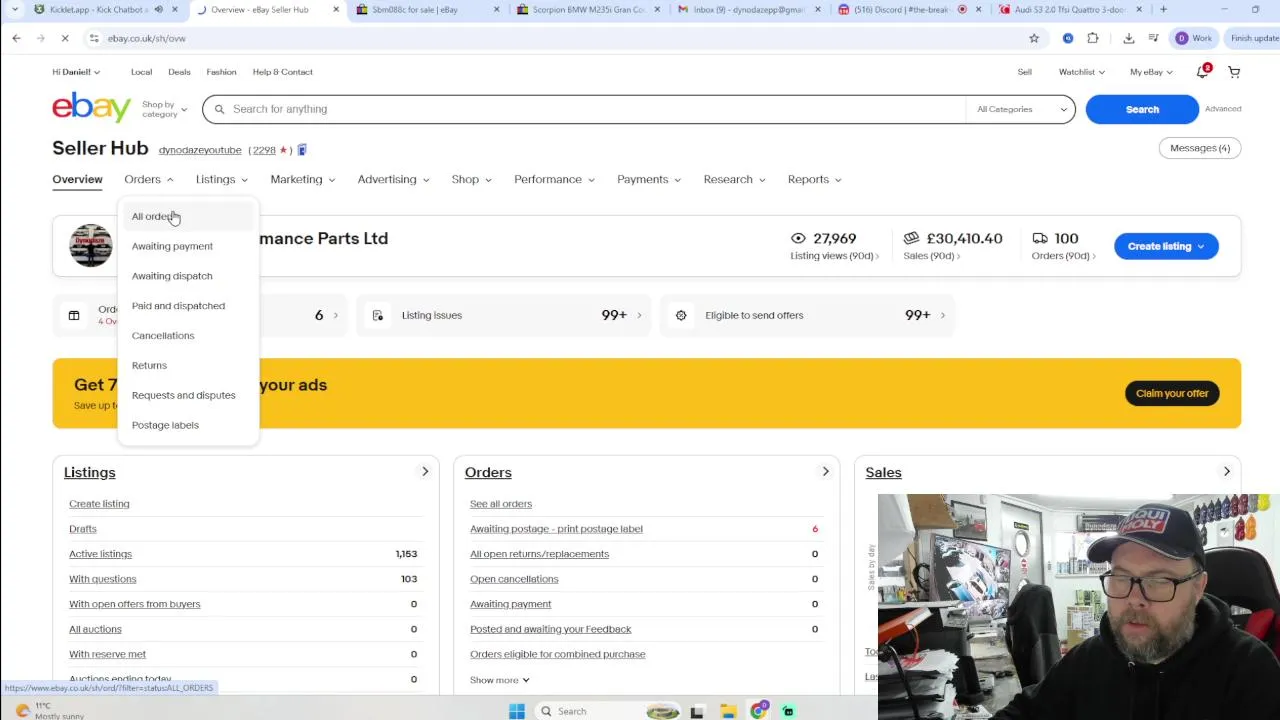Click the dynodazeyoutube username link

point(200,150)
